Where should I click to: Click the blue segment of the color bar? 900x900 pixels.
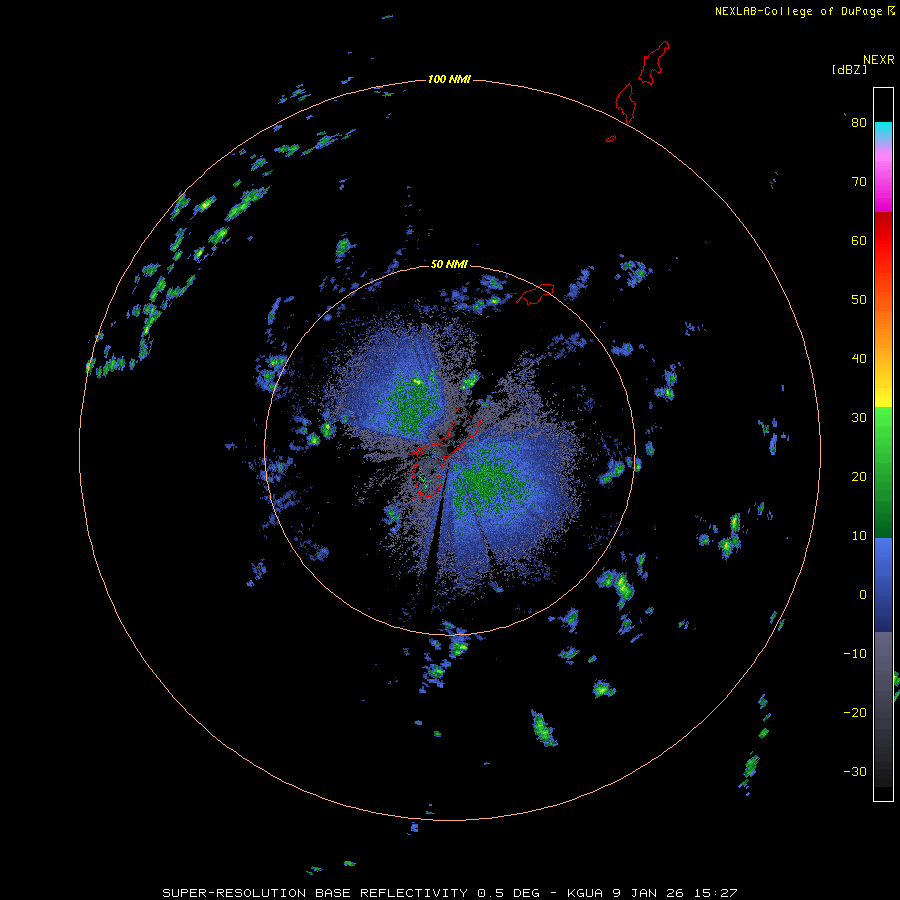883,585
